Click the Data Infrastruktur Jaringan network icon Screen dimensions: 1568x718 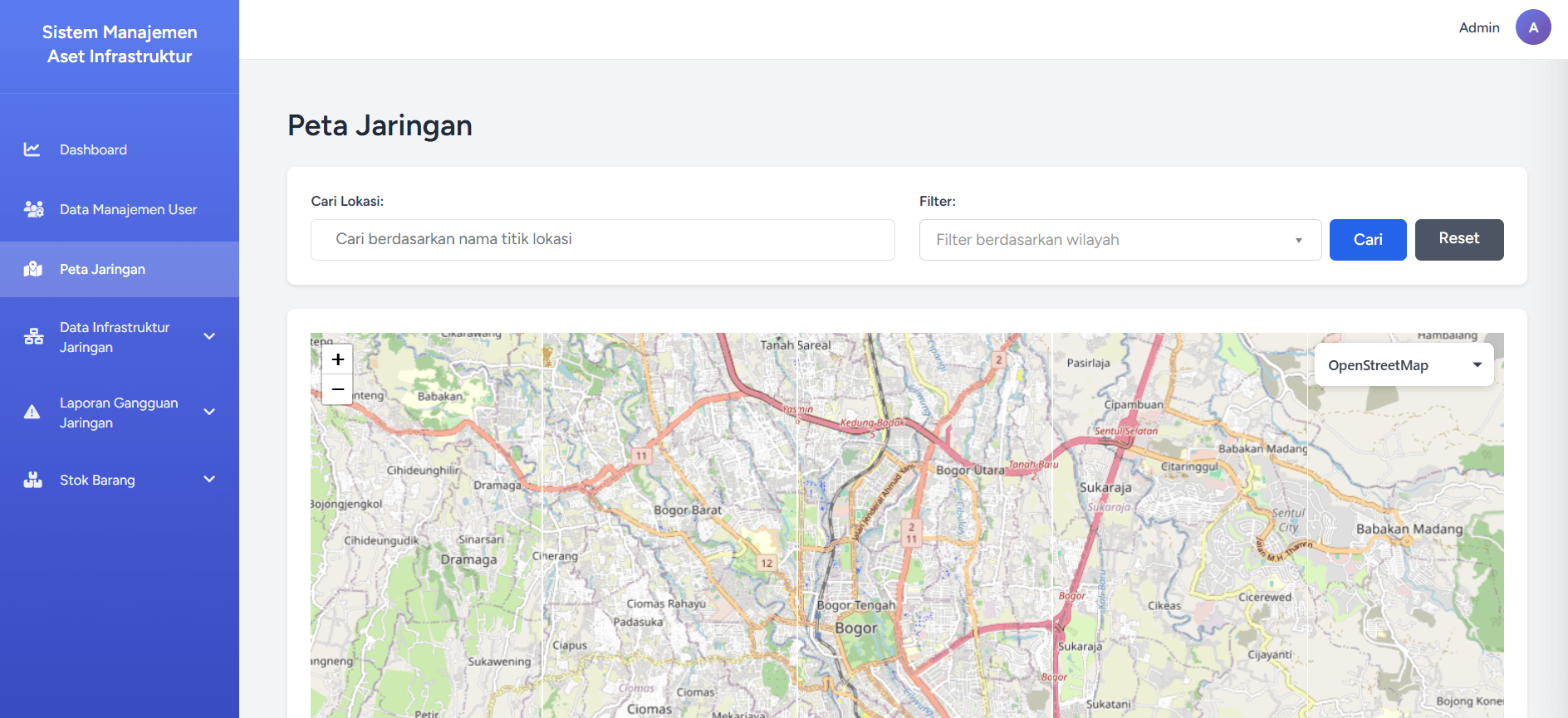point(33,336)
